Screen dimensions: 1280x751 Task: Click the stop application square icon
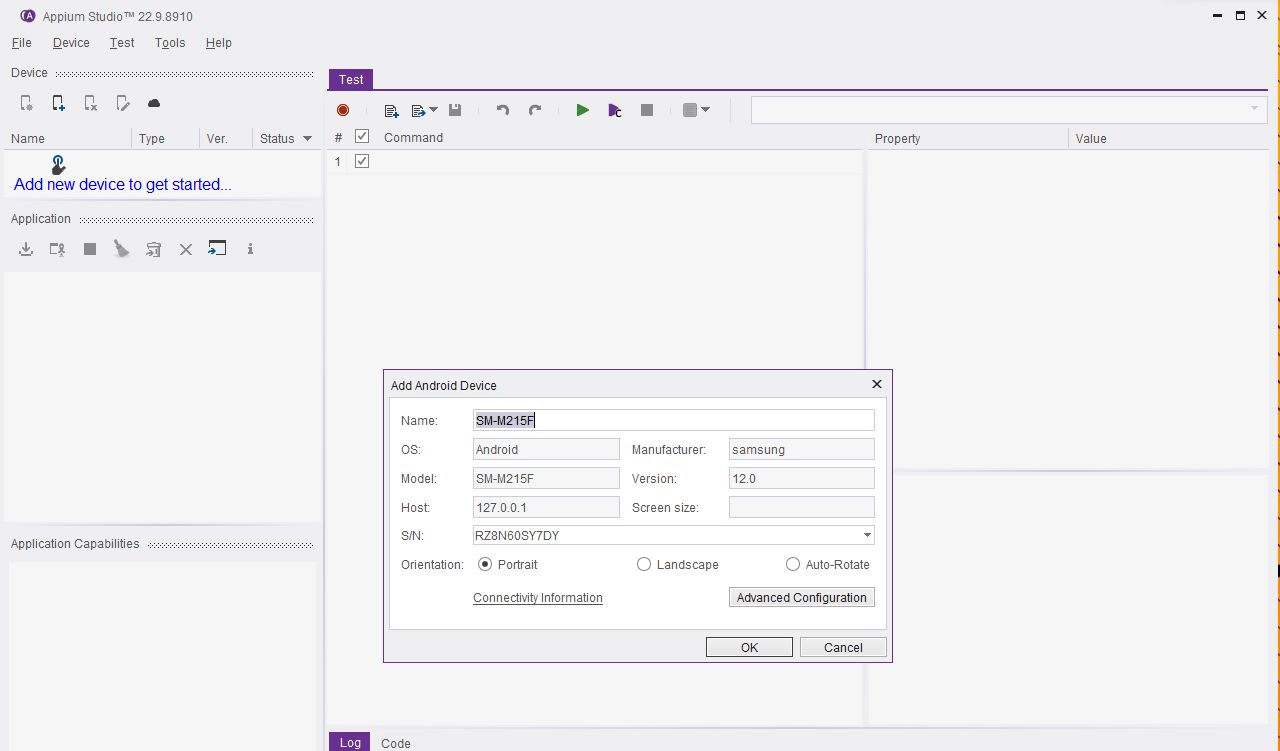90,249
